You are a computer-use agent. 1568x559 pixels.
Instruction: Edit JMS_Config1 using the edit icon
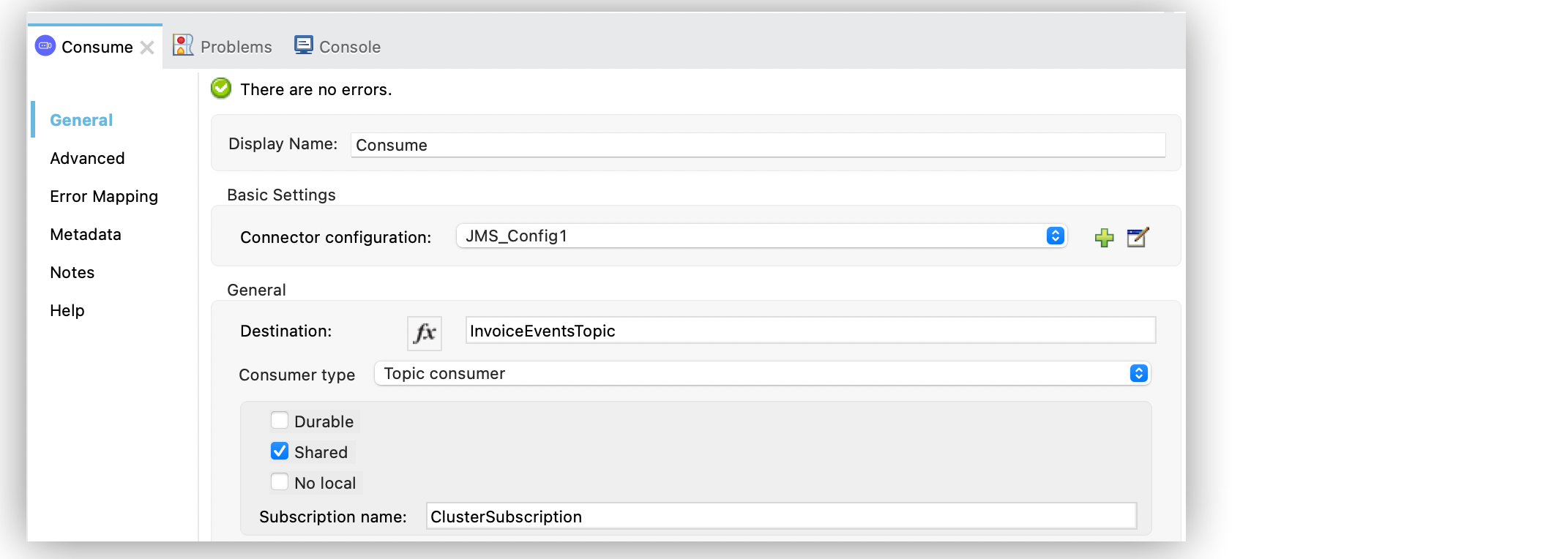coord(1137,236)
